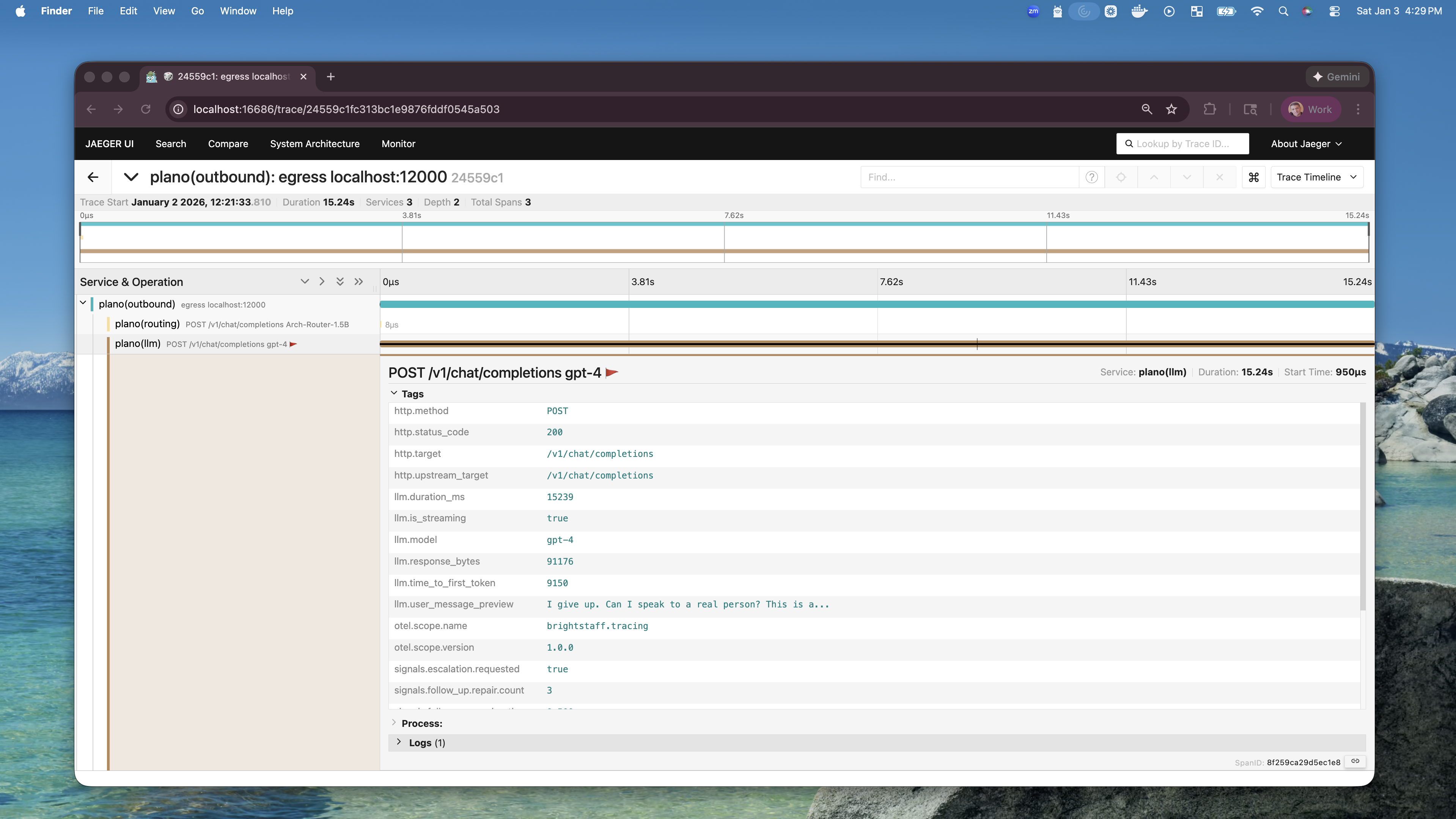The height and width of the screenshot is (819, 1456).
Task: Collapse all spans with double-right chevron
Action: pyautogui.click(x=358, y=281)
